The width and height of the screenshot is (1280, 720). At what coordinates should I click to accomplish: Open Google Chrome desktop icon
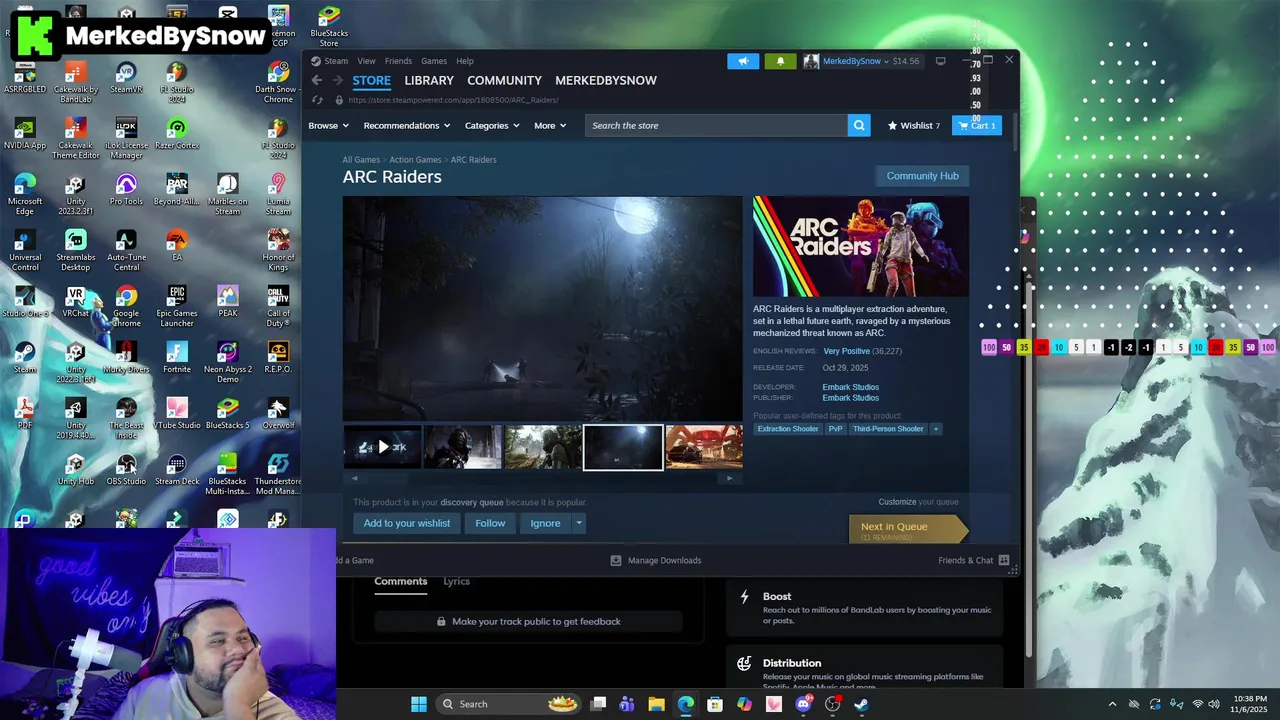126,306
